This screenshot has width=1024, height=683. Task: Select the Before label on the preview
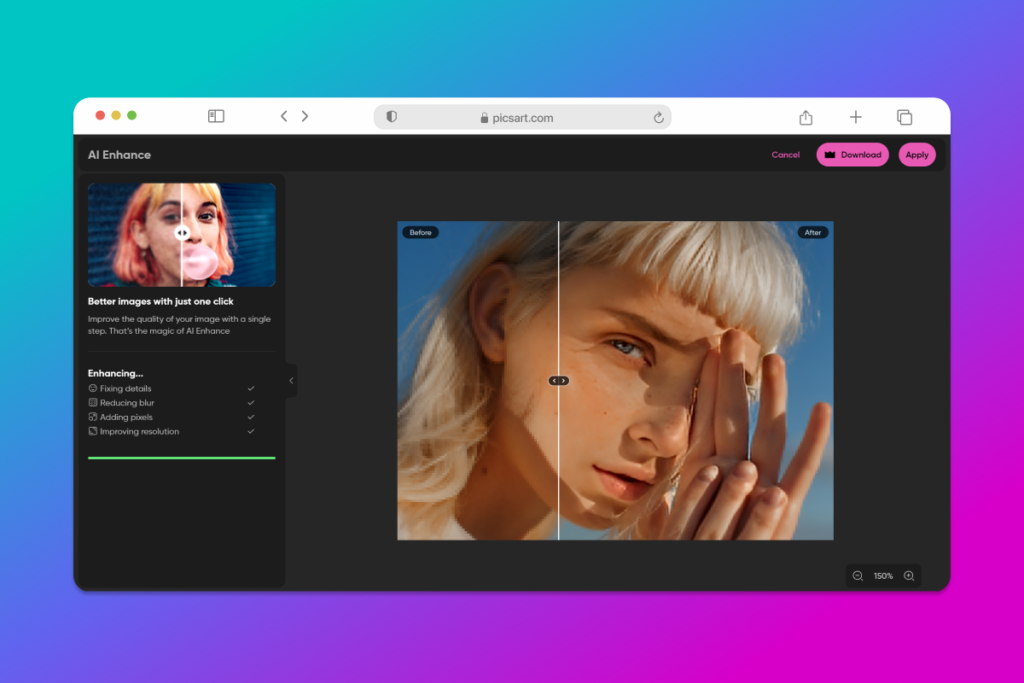coord(420,231)
